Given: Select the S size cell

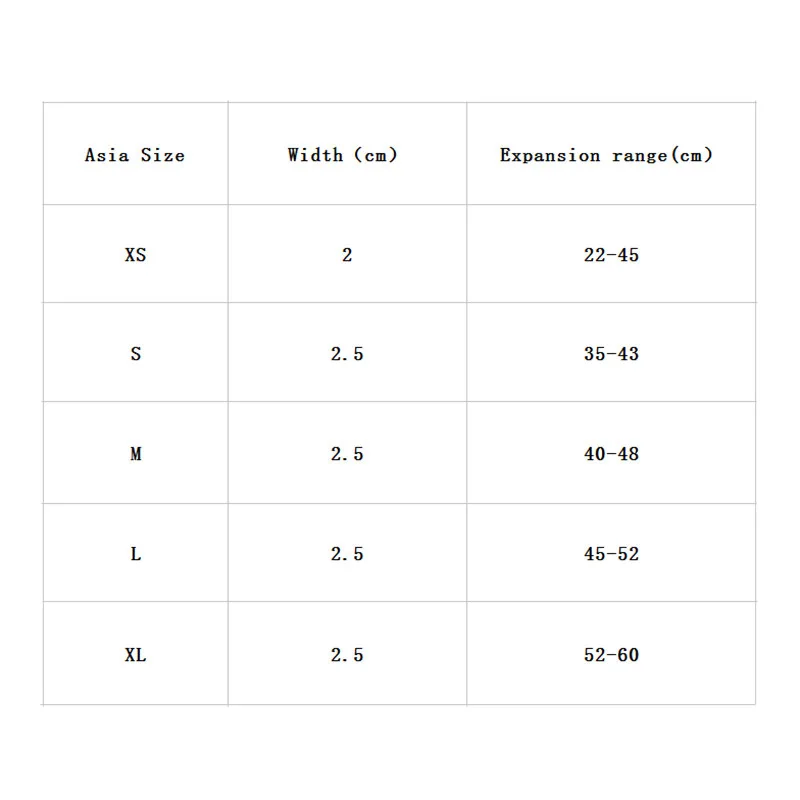Looking at the screenshot, I should pyautogui.click(x=135, y=352).
